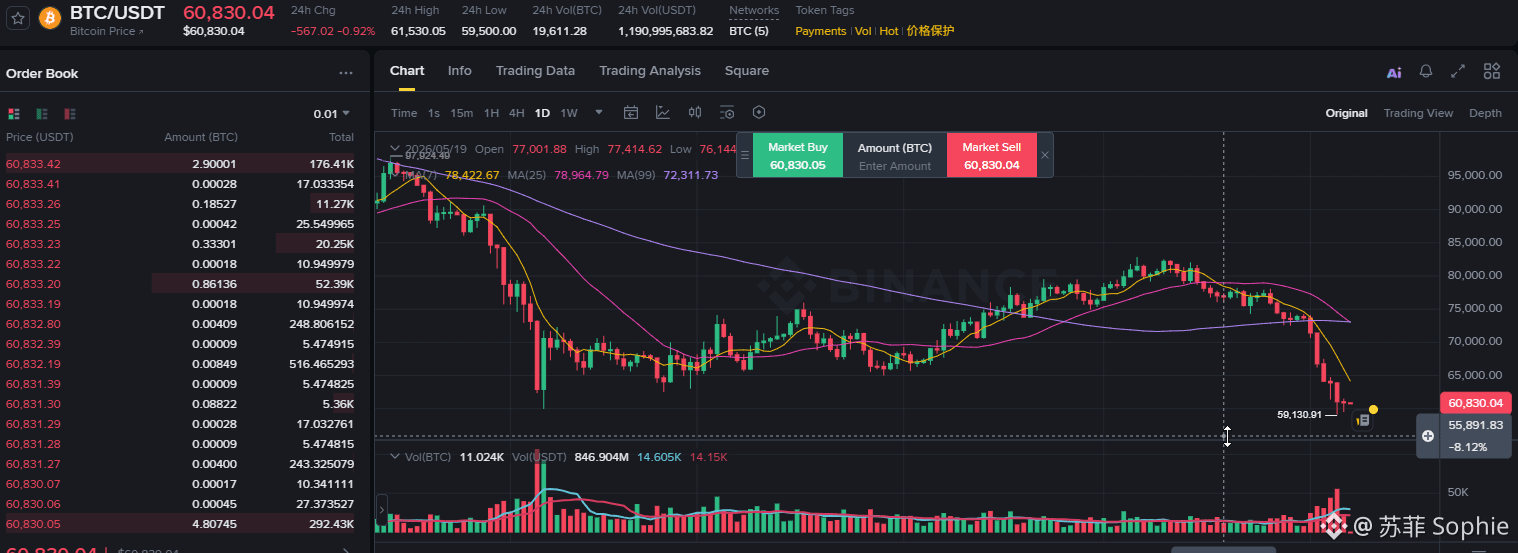Click the red Market Sell button
This screenshot has width=1518, height=553.
click(x=991, y=156)
